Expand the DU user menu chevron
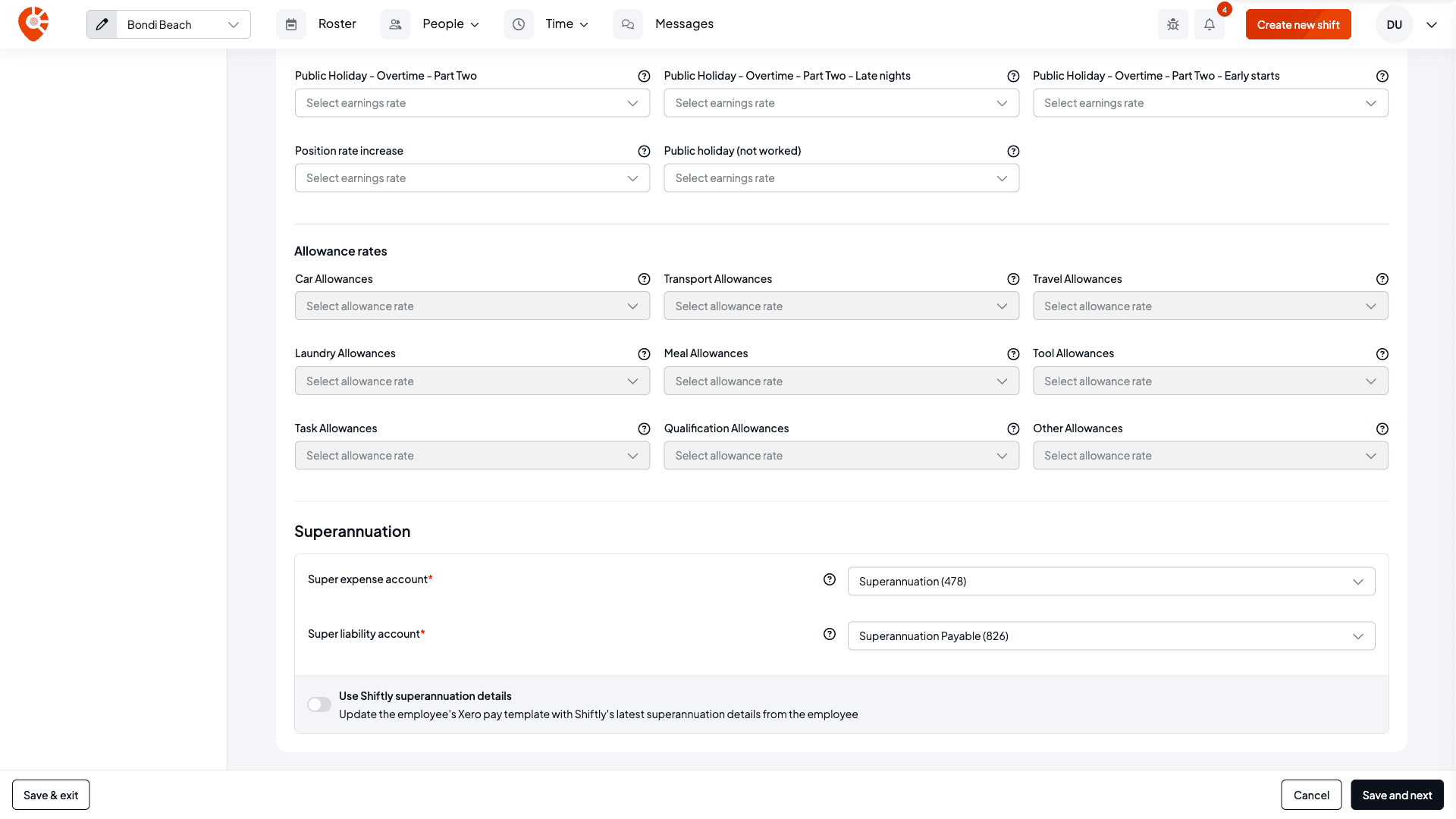 pos(1432,24)
